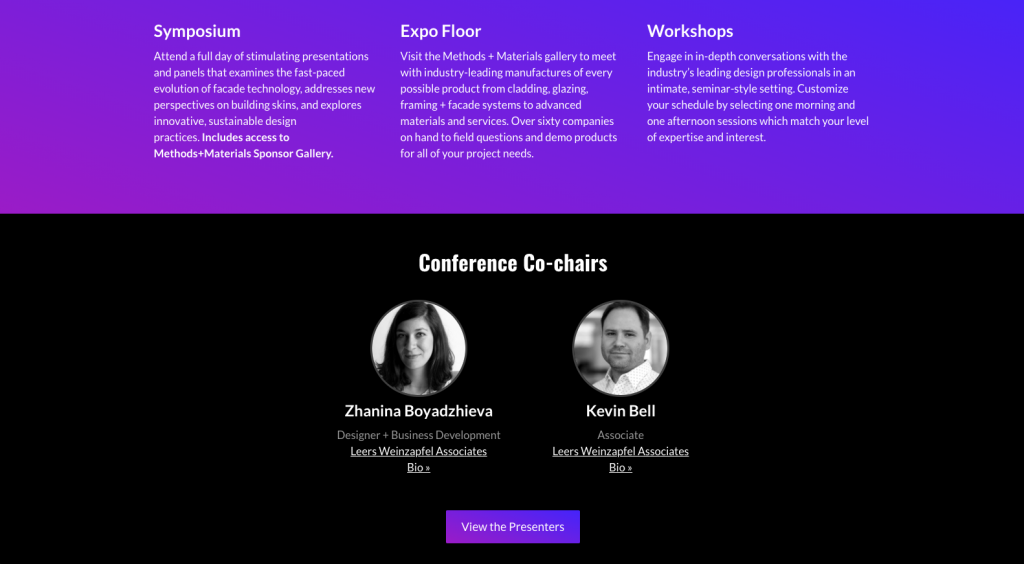Screen dimensions: 1024x564
Task: Open Zhanina Boyadzhieva's Bio link
Action: click(419, 467)
